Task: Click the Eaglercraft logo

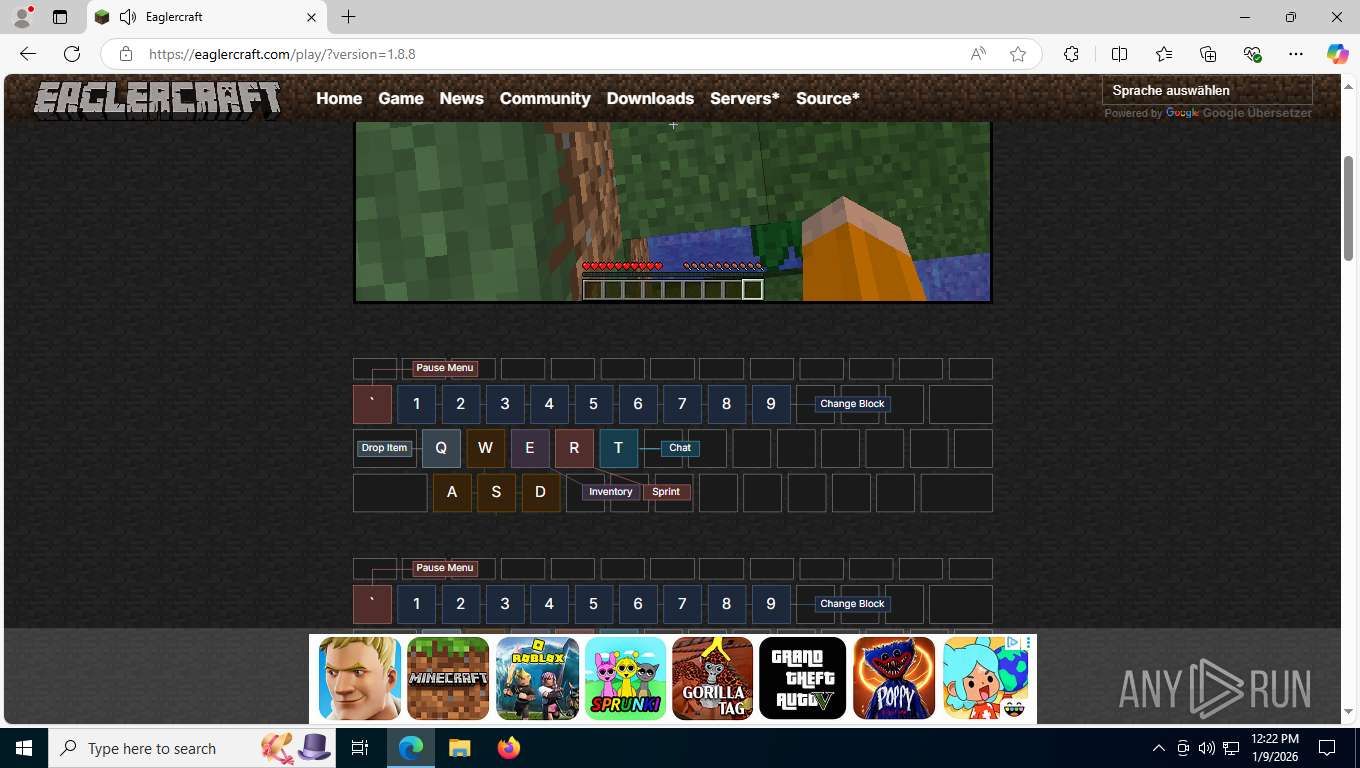Action: pyautogui.click(x=157, y=99)
